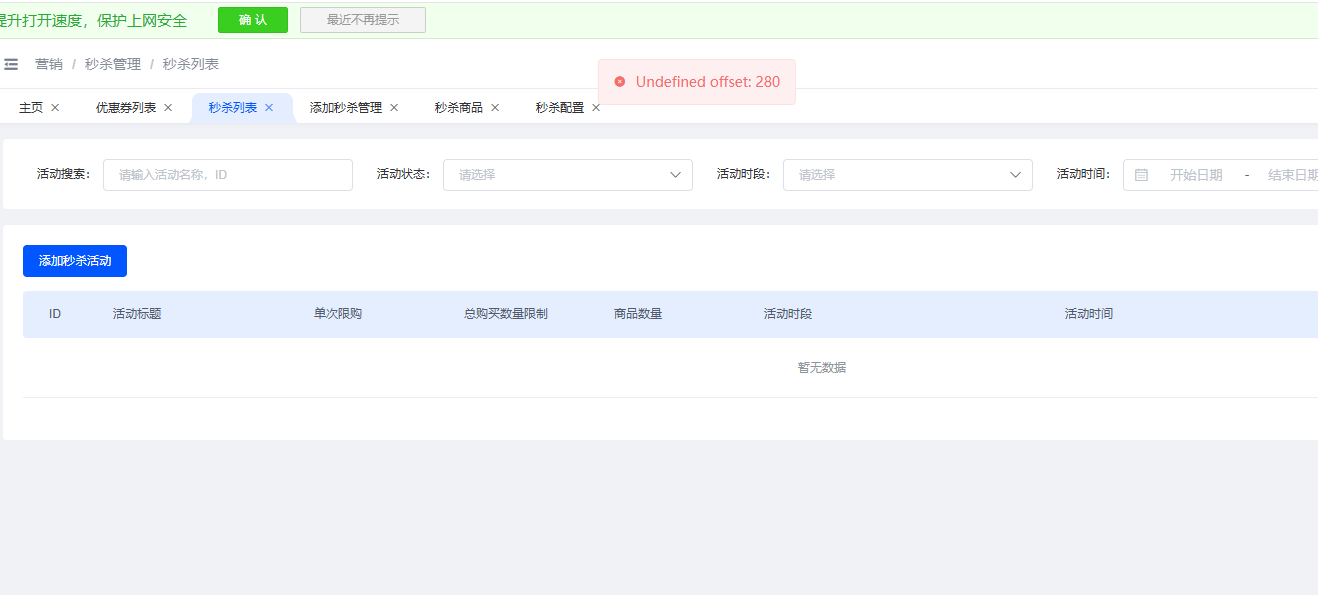
Task: Close the 优惠券列表 tab
Action: pyautogui.click(x=168, y=107)
